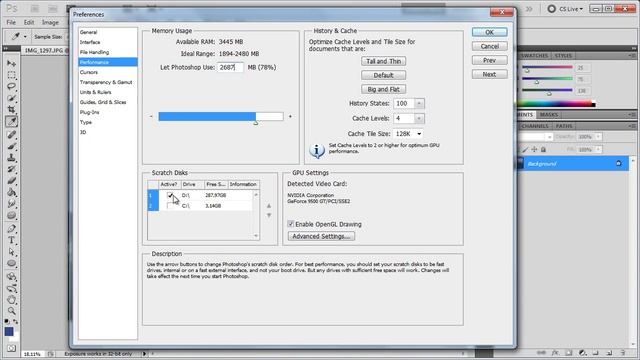The image size is (640, 360).
Task: Select the Paint Bucket tool
Action: [11, 192]
